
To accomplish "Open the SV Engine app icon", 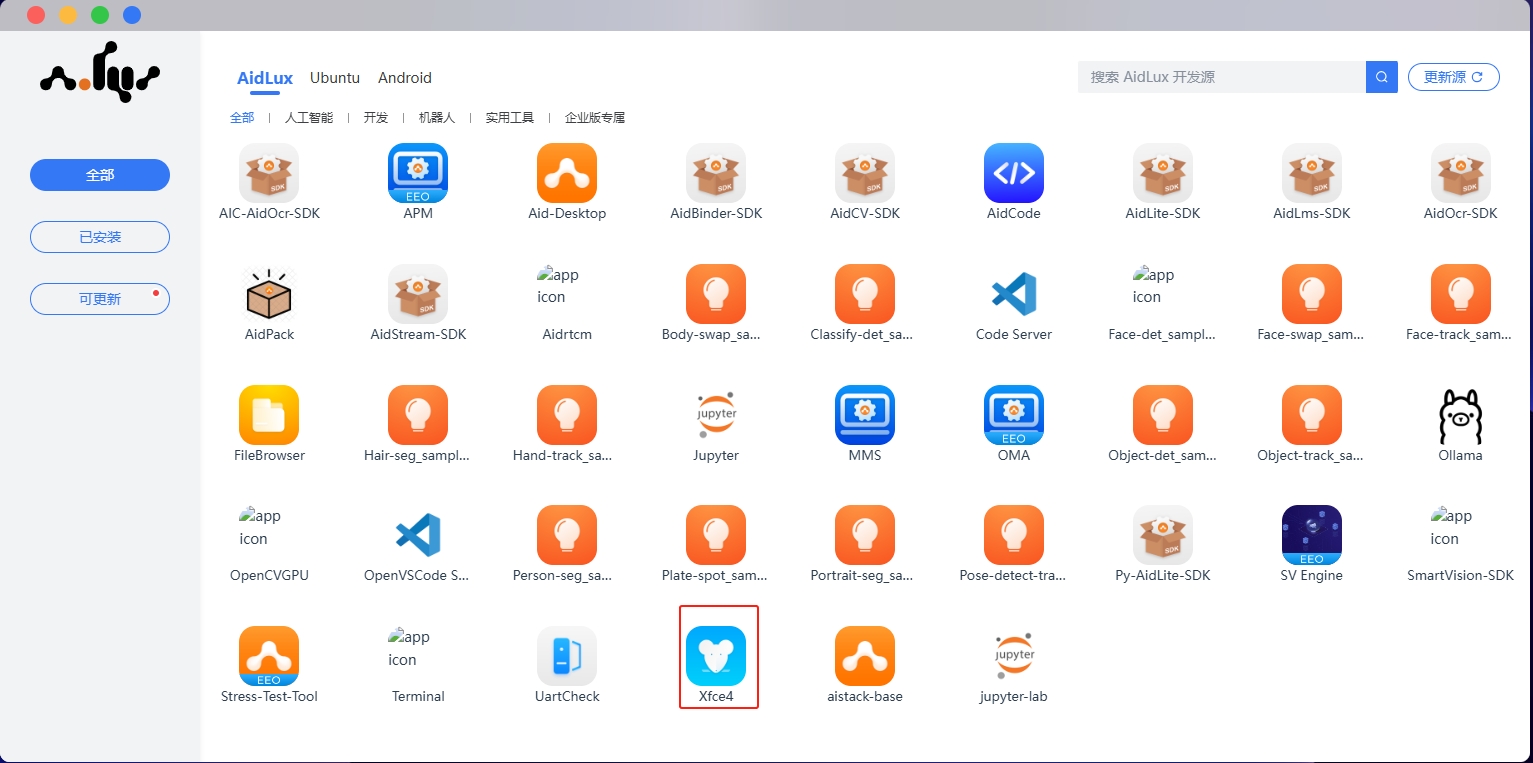I will 1312,535.
